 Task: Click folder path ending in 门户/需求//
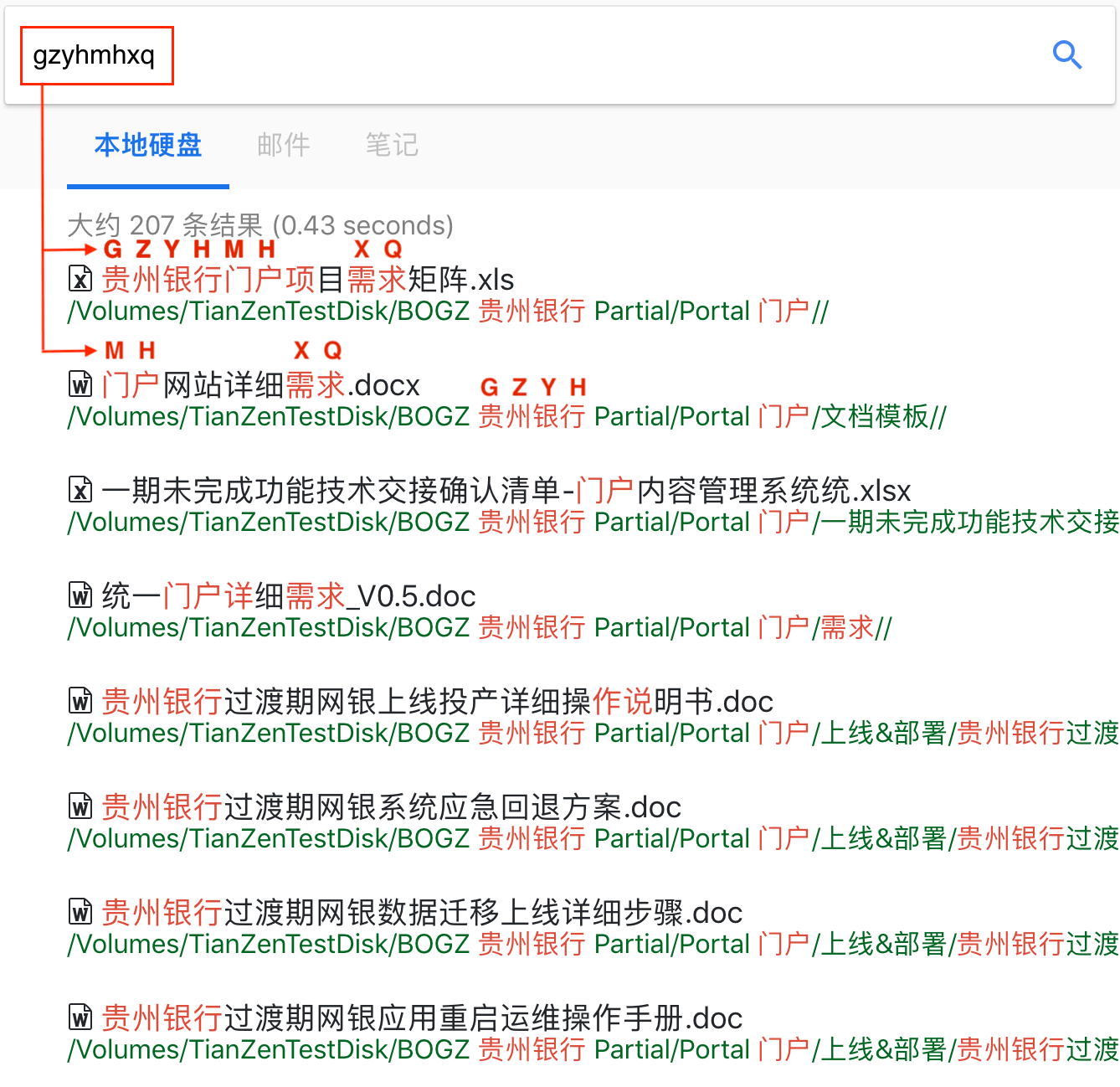coord(480,628)
